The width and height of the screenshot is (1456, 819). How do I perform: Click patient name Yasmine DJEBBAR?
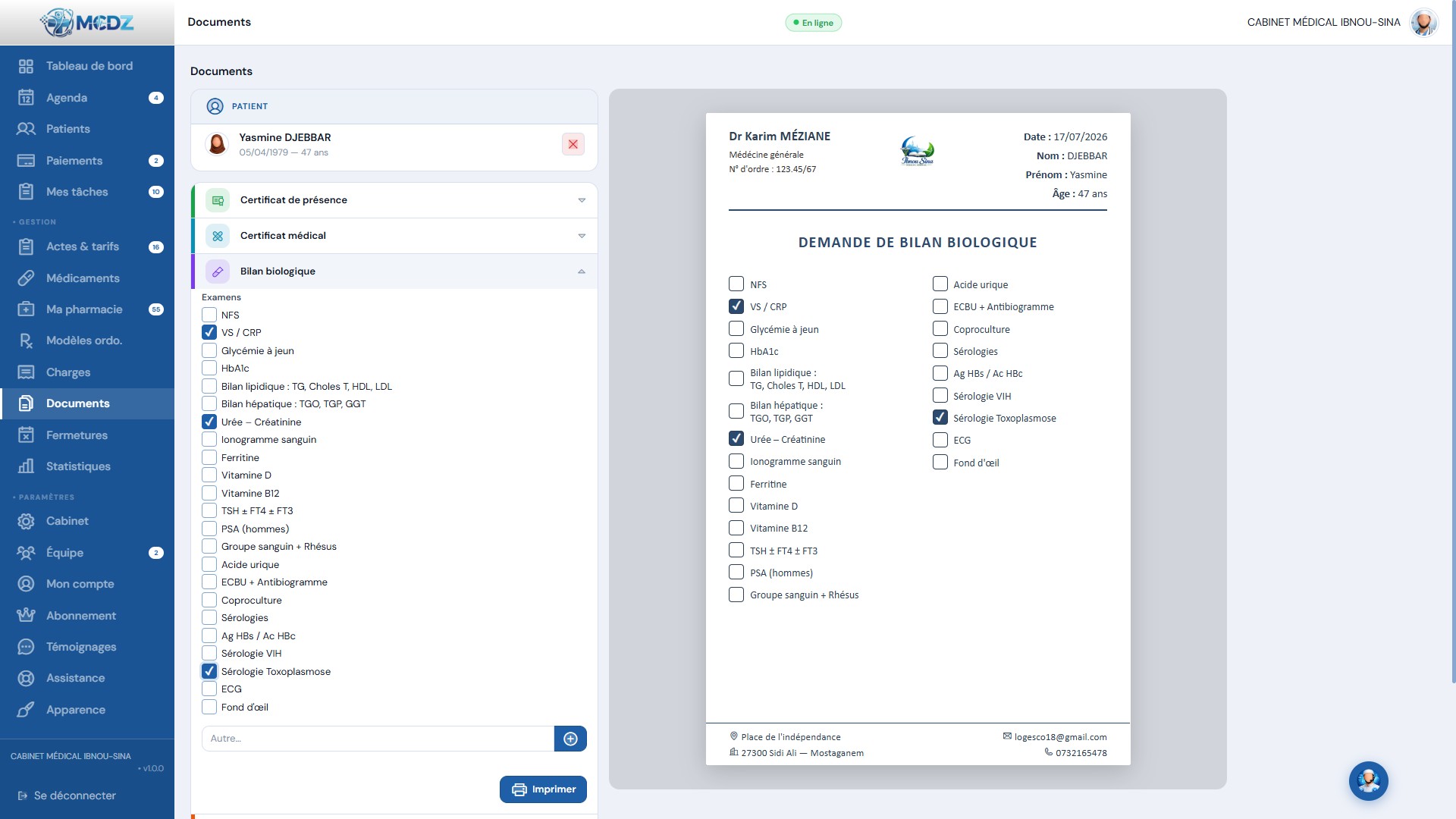pyautogui.click(x=285, y=137)
